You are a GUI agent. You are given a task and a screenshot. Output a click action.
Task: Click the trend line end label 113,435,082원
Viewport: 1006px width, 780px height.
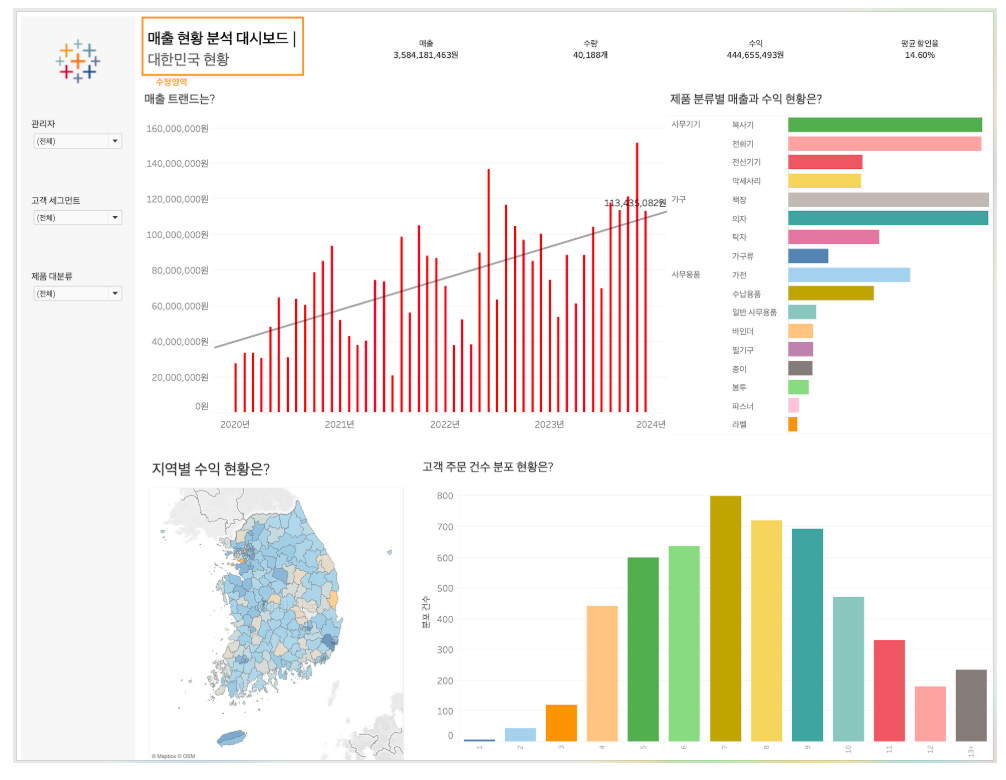pyautogui.click(x=634, y=203)
